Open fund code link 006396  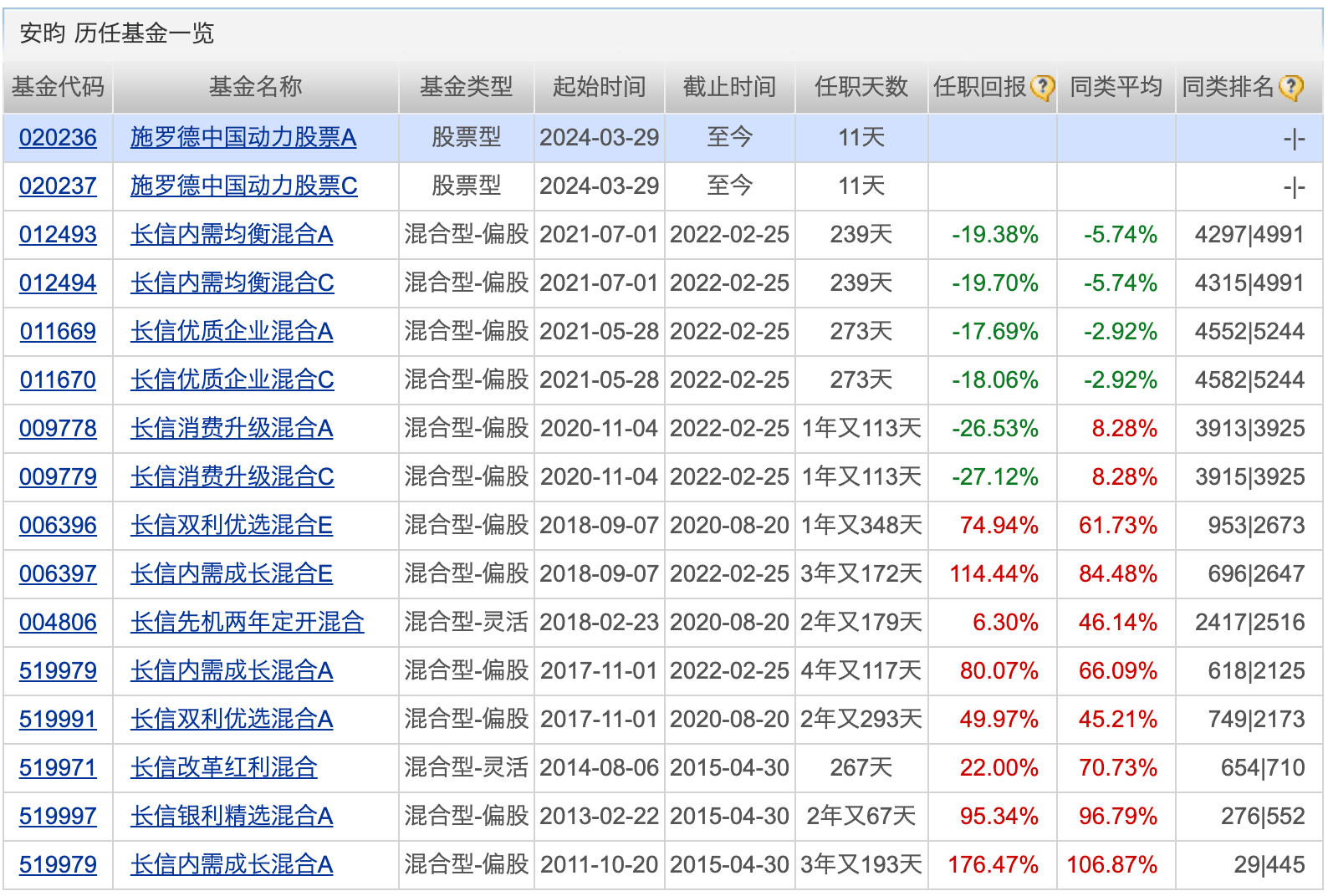pyautogui.click(x=58, y=526)
